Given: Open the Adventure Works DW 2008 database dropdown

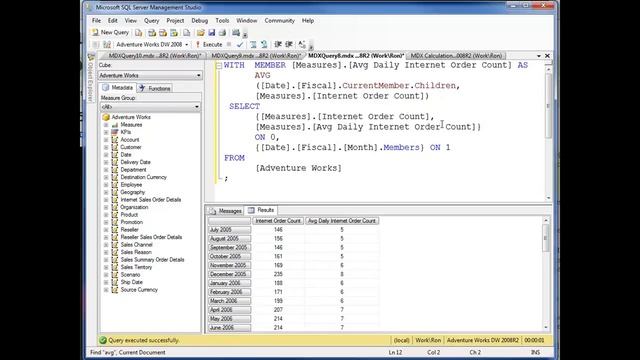Looking at the screenshot, I should tap(187, 44).
